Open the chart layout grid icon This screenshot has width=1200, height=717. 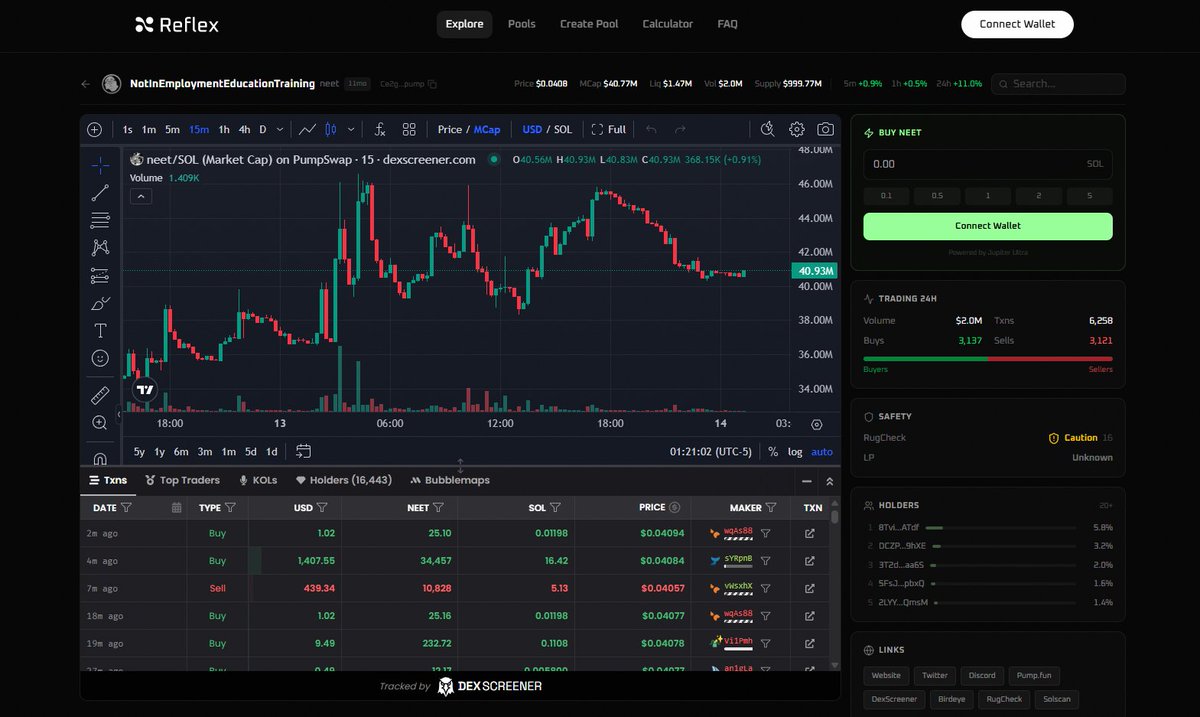pyautogui.click(x=409, y=129)
